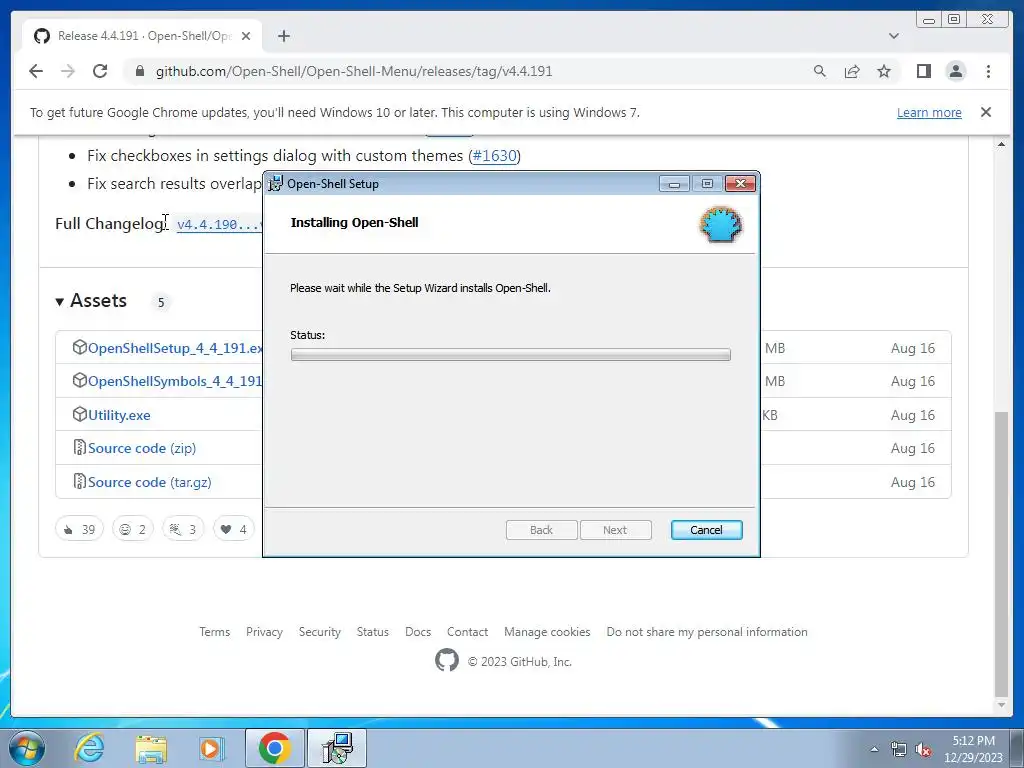The image size is (1024, 768).
Task: Download OpenShellSymbols_4_4_191 asset
Action: [x=175, y=381]
